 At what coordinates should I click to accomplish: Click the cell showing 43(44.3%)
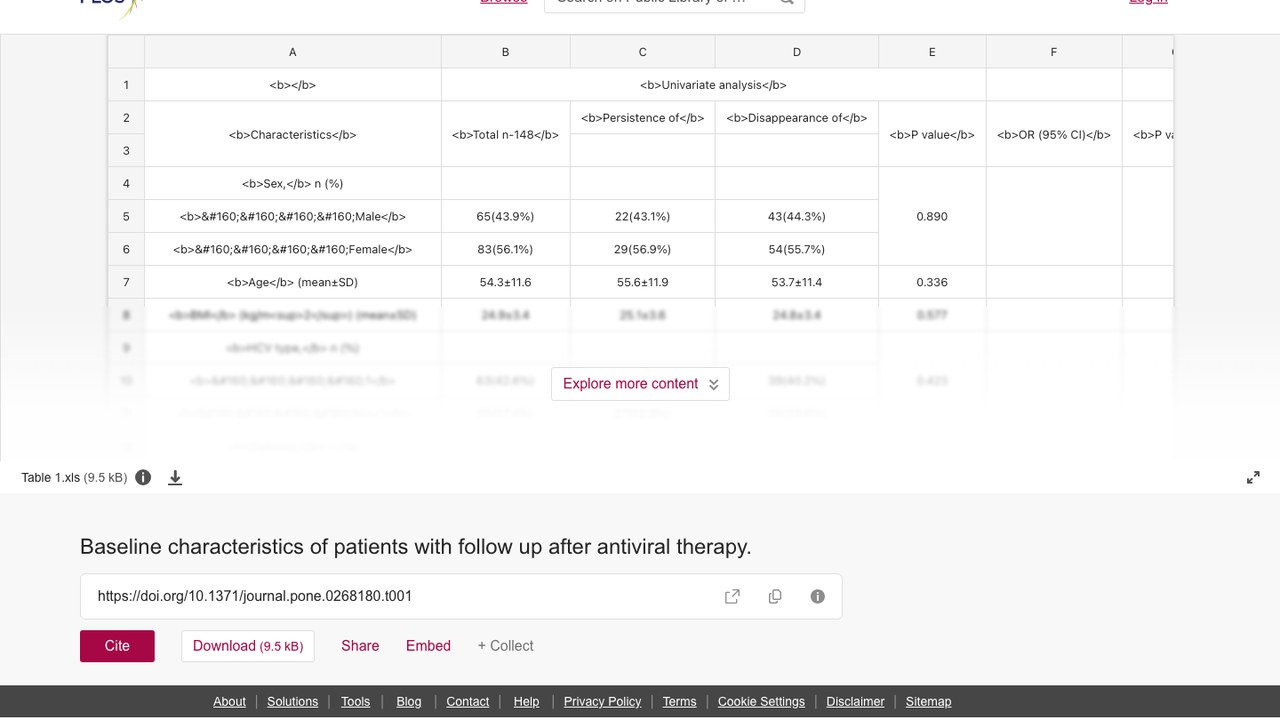(797, 216)
